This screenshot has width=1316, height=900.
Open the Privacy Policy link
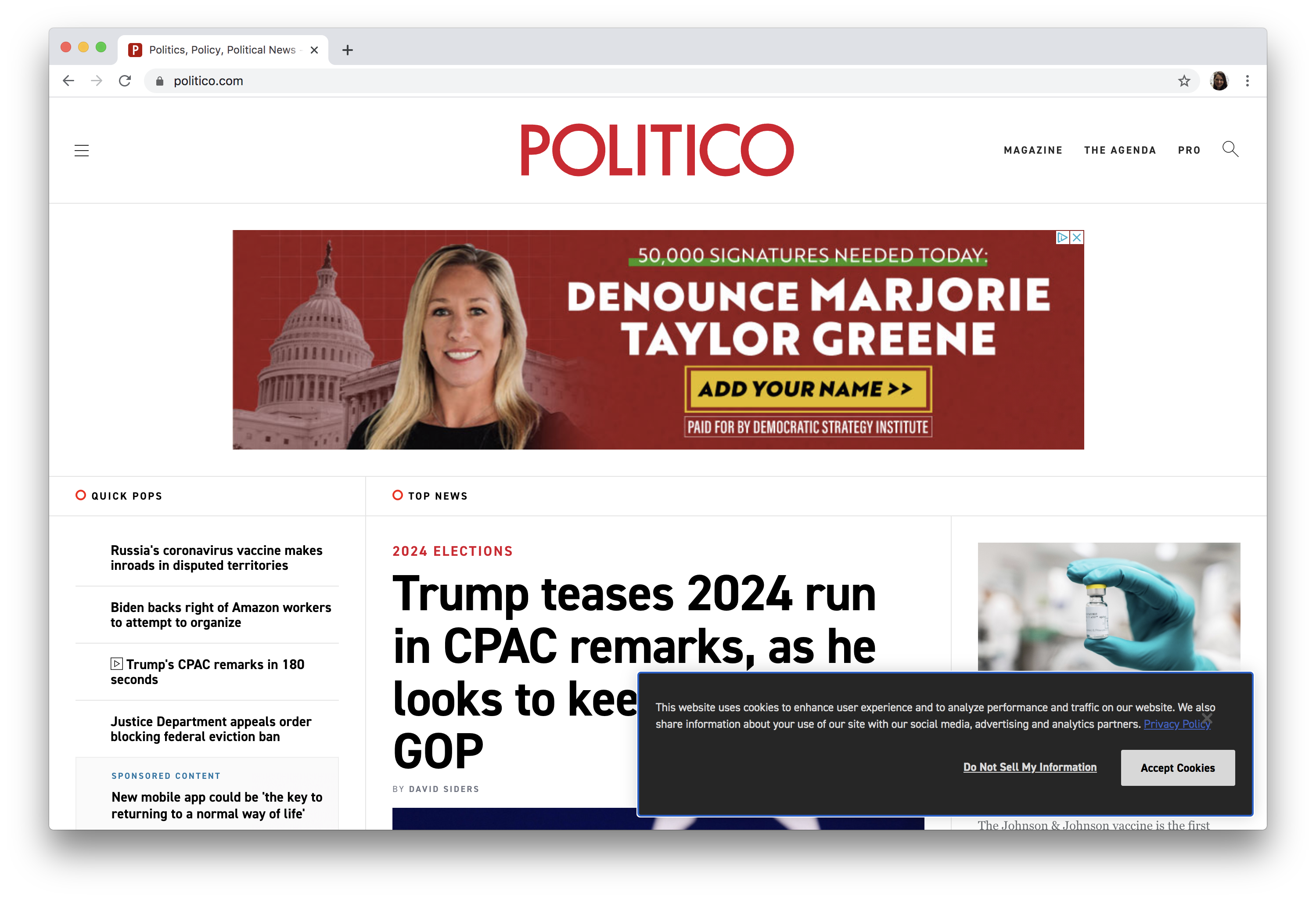coord(1177,724)
